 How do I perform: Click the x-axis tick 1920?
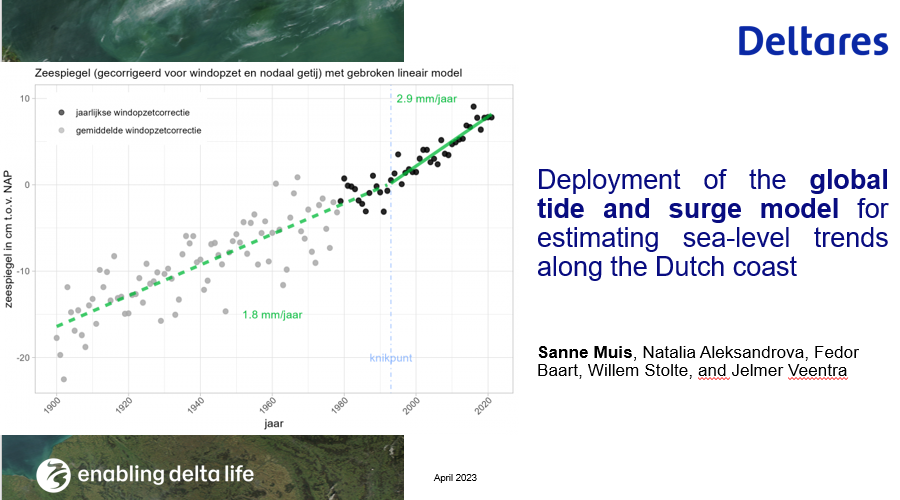[x=124, y=405]
